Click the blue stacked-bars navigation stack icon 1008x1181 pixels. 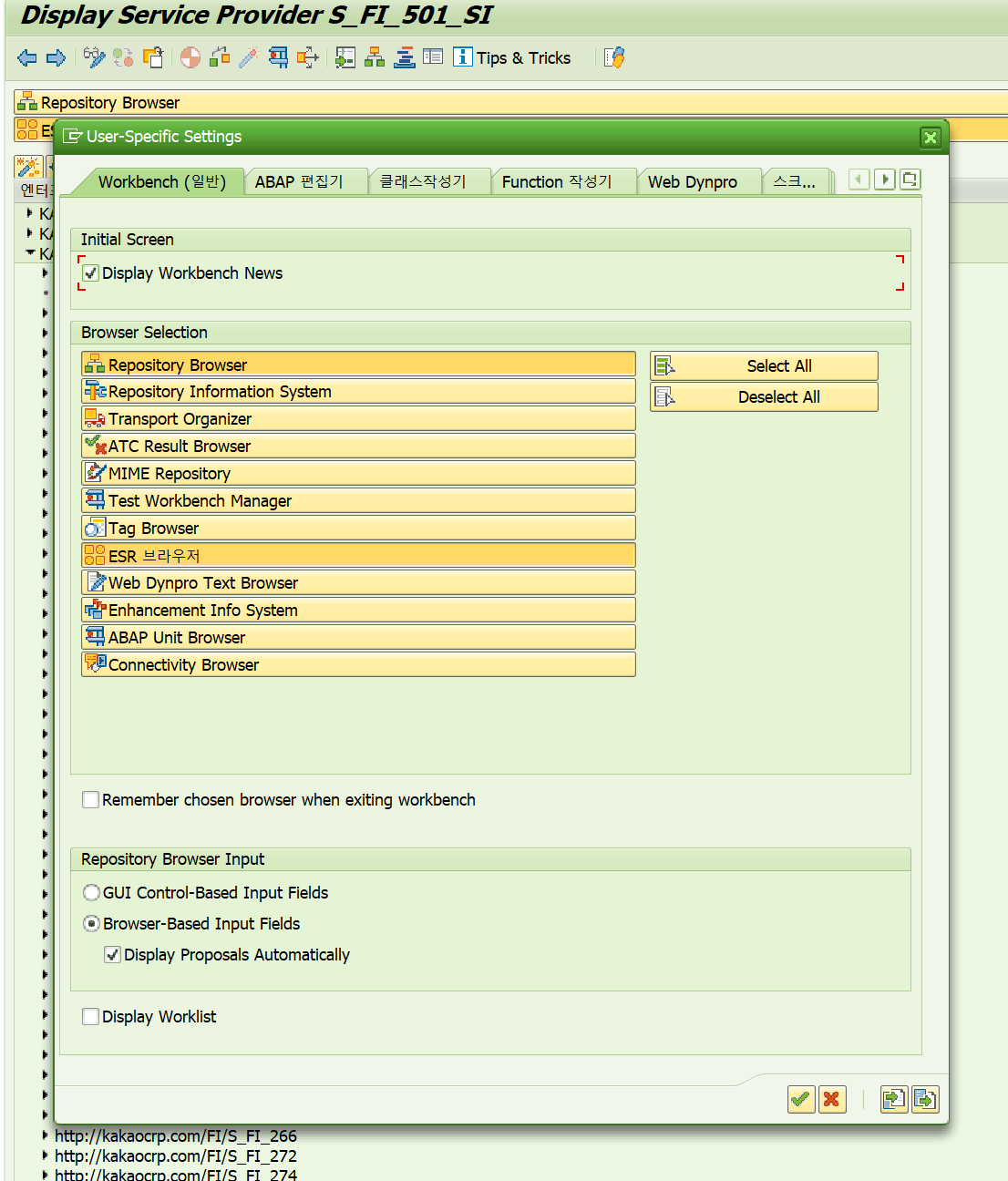(405, 58)
